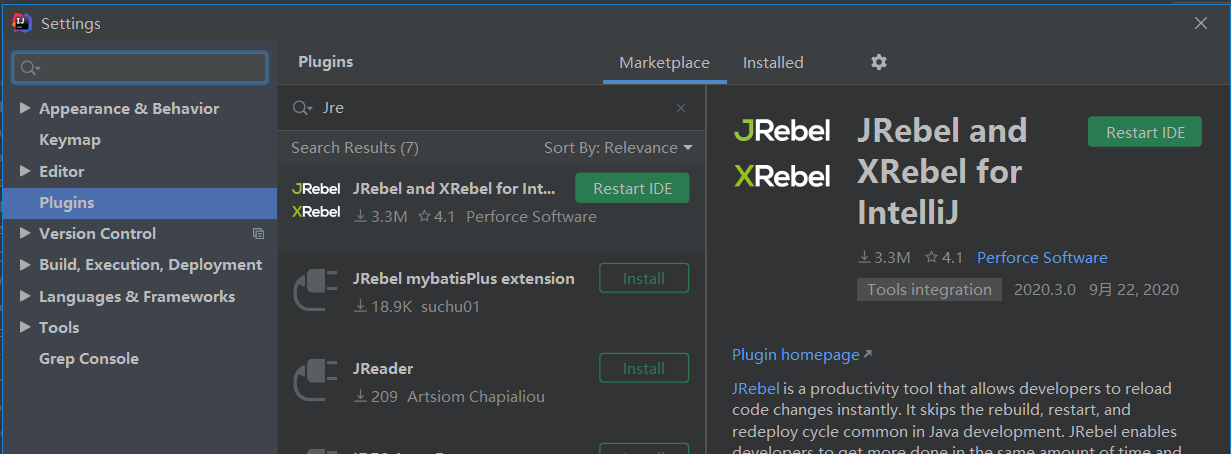This screenshot has height=454, width=1231.
Task: Select Grep Console in settings tree
Action: pos(89,359)
